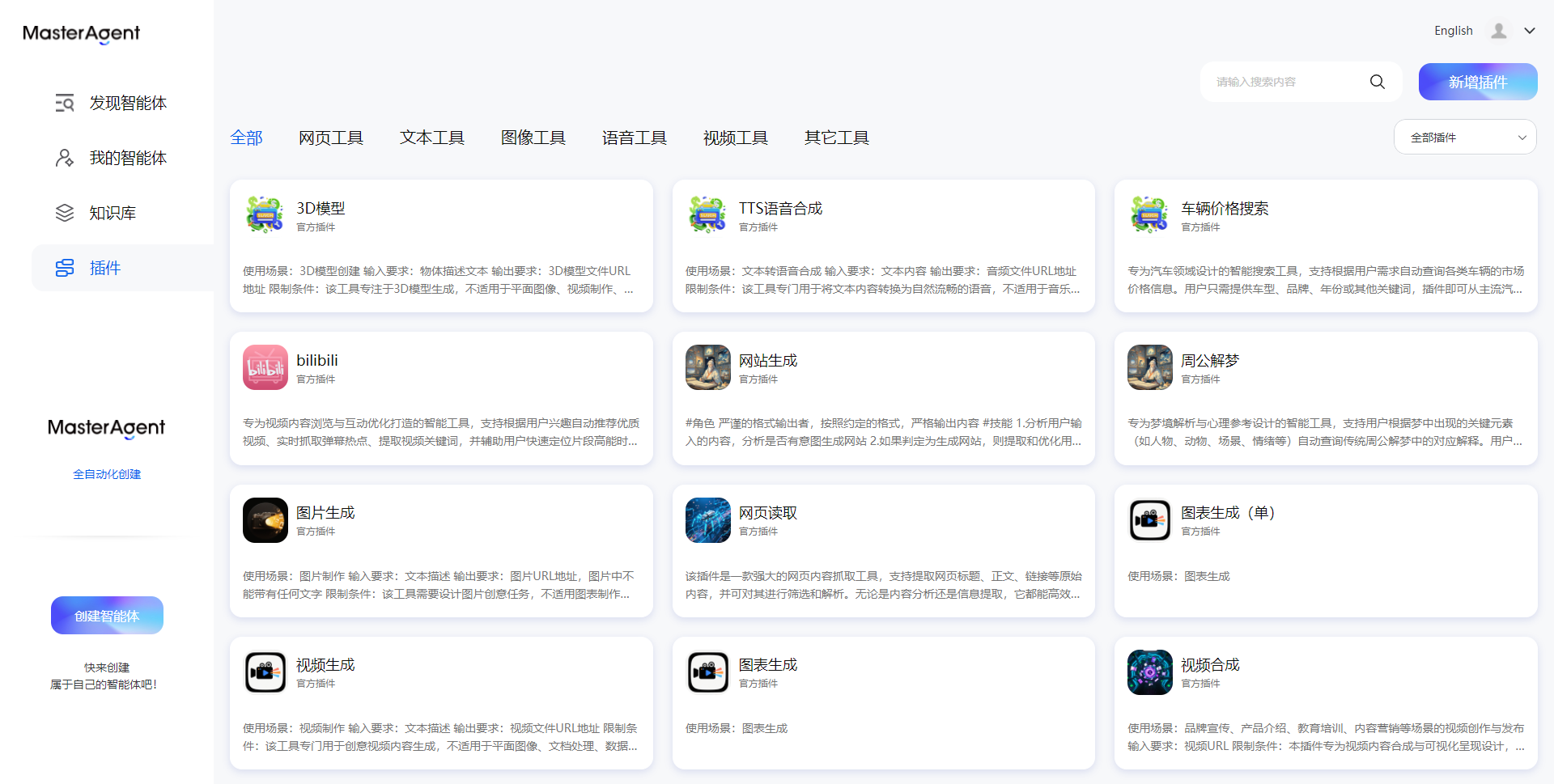
Task: Switch to the 图像工具 tab
Action: [533, 138]
